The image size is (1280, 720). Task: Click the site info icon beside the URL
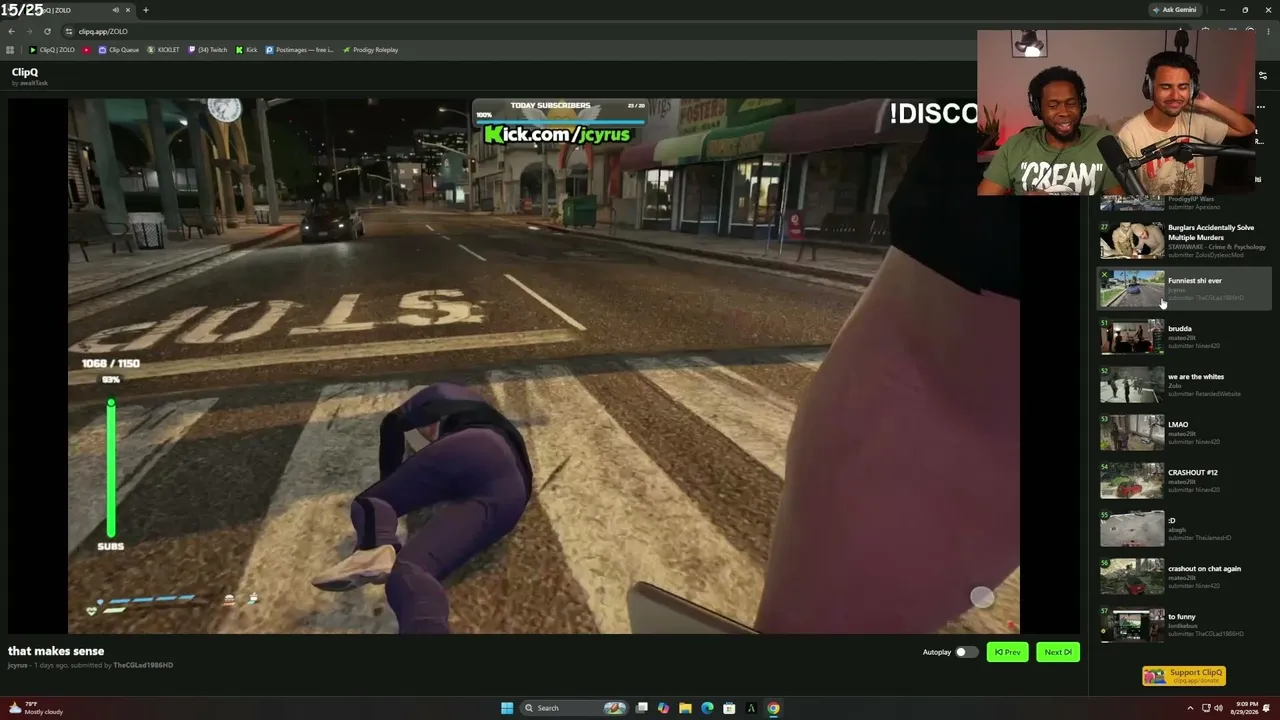69,31
